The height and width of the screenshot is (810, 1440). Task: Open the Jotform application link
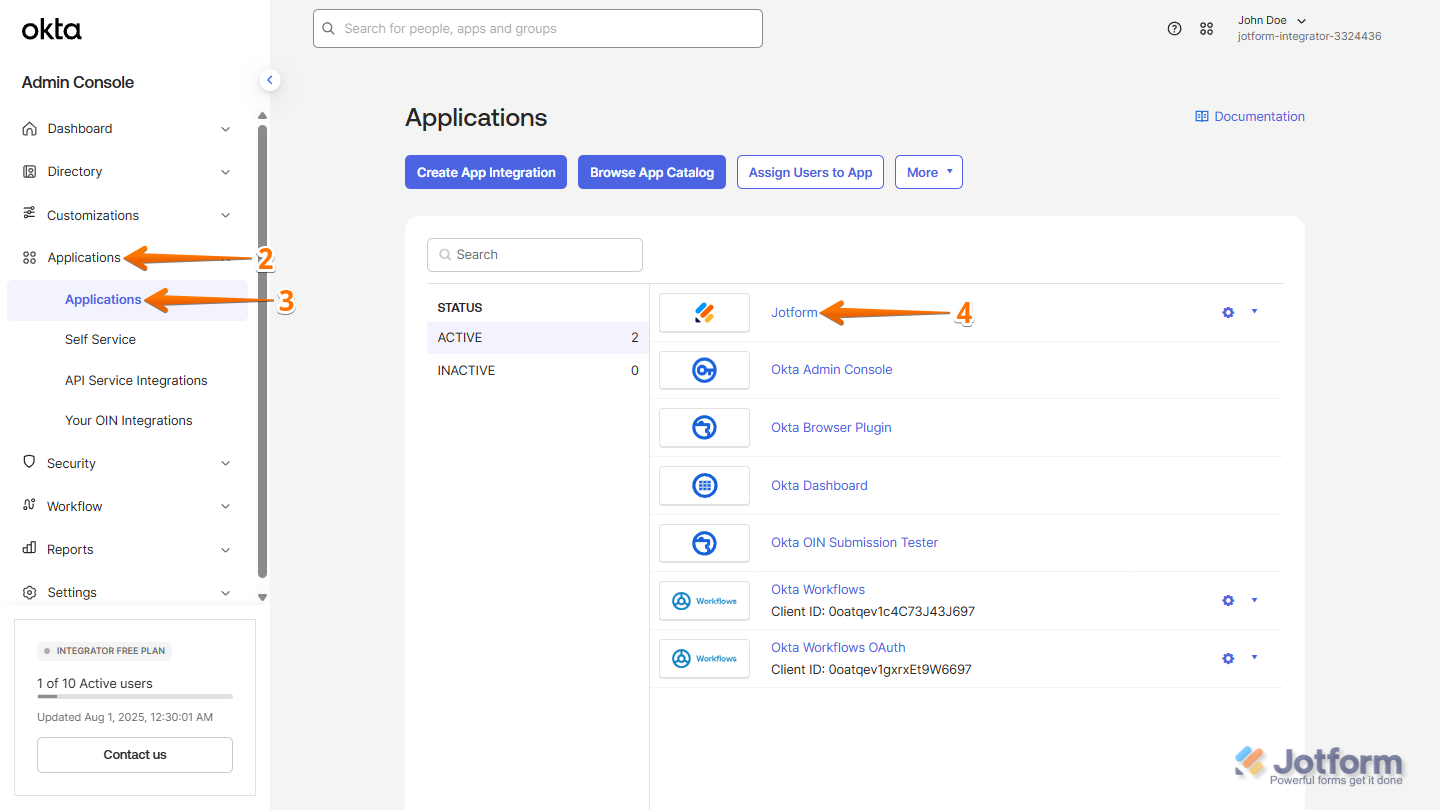pyautogui.click(x=794, y=313)
